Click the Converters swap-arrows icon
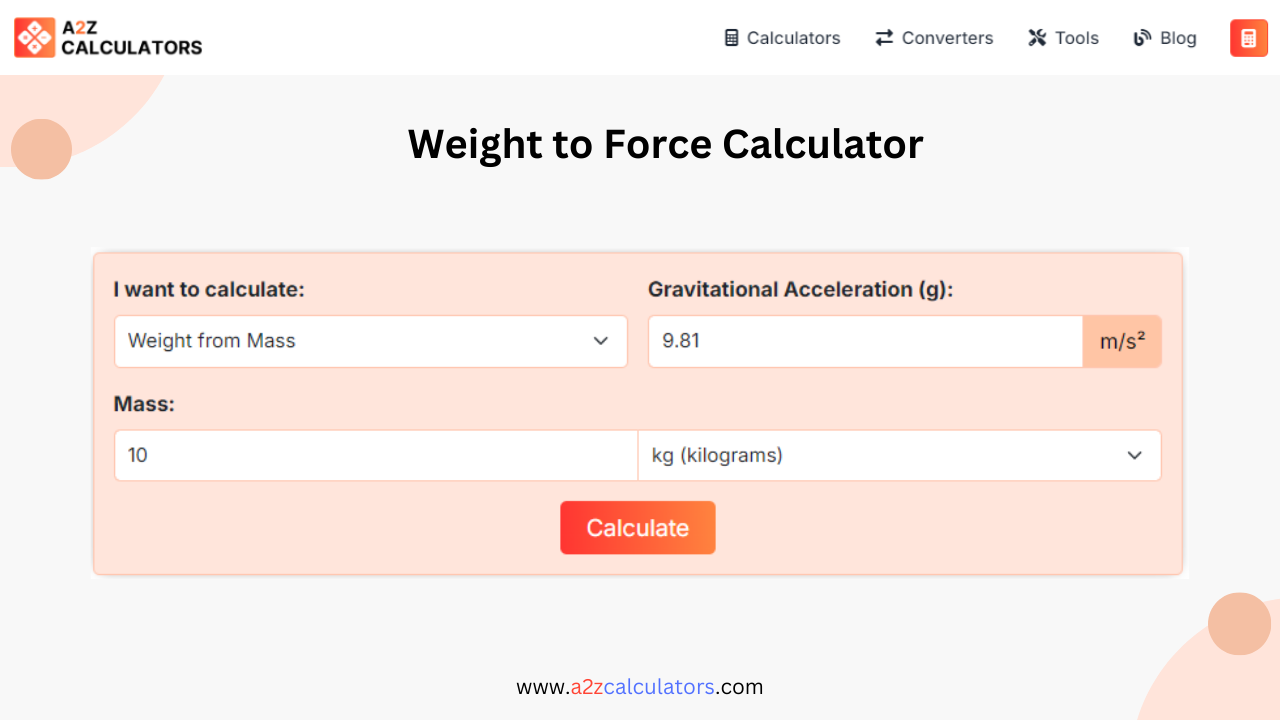The height and width of the screenshot is (720, 1280). (883, 37)
